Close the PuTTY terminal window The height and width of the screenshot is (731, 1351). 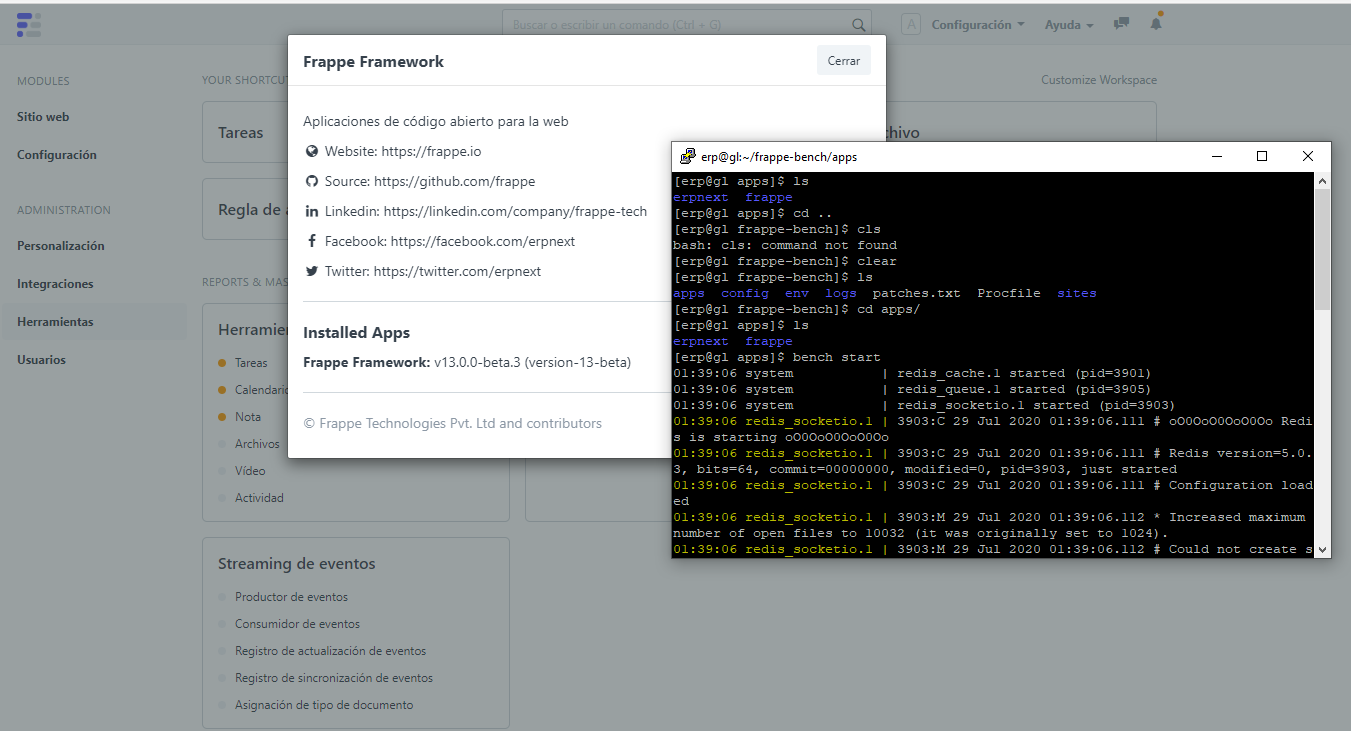pyautogui.click(x=1308, y=156)
